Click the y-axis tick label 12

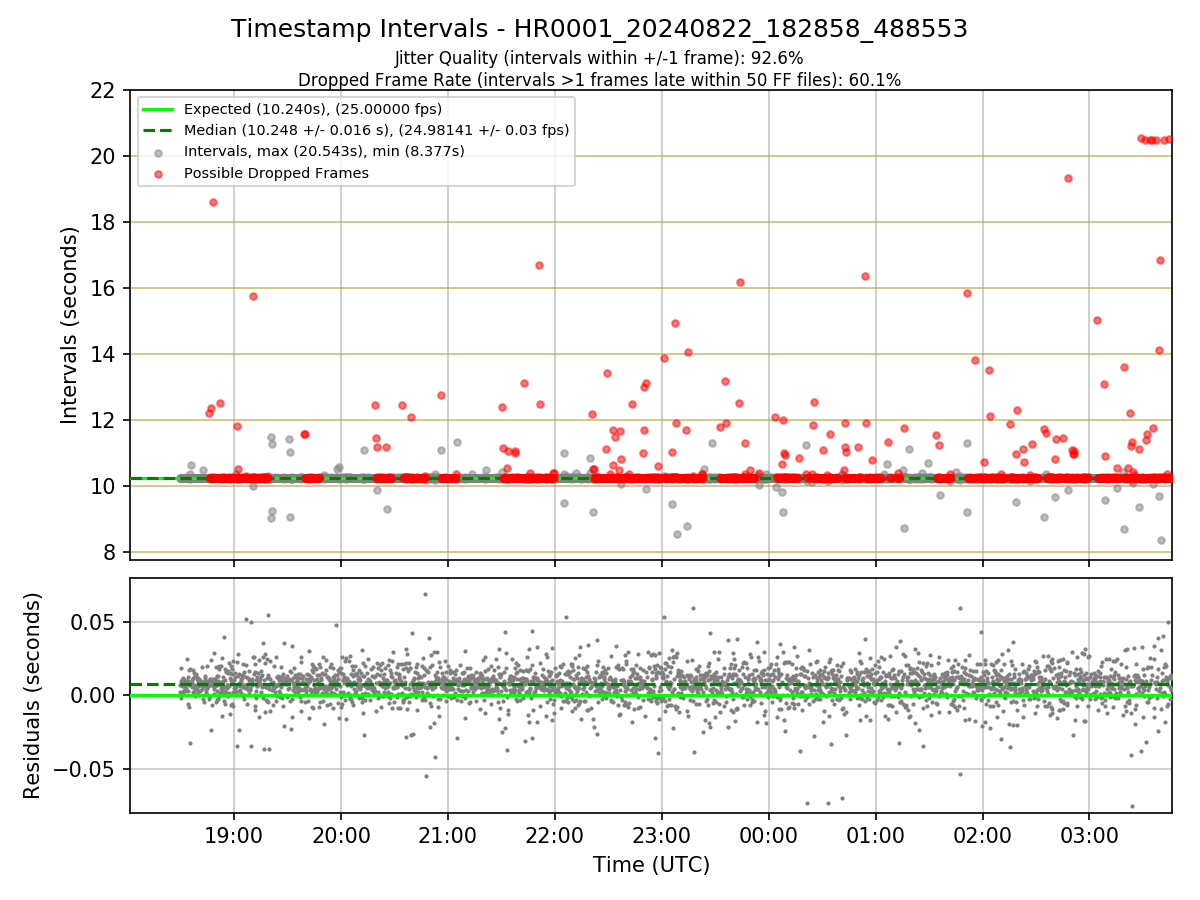click(104, 420)
